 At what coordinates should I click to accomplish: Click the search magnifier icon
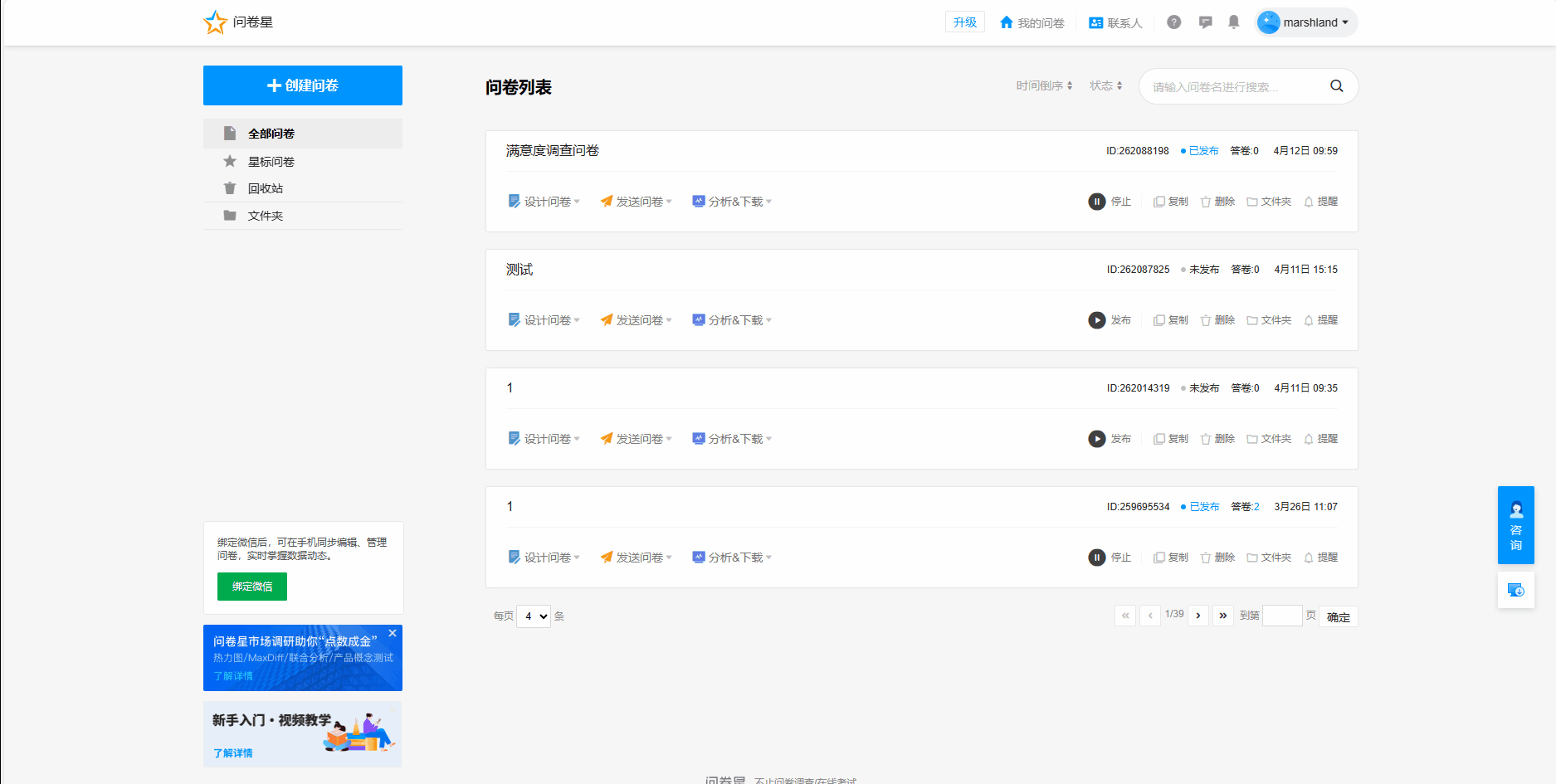pyautogui.click(x=1336, y=86)
